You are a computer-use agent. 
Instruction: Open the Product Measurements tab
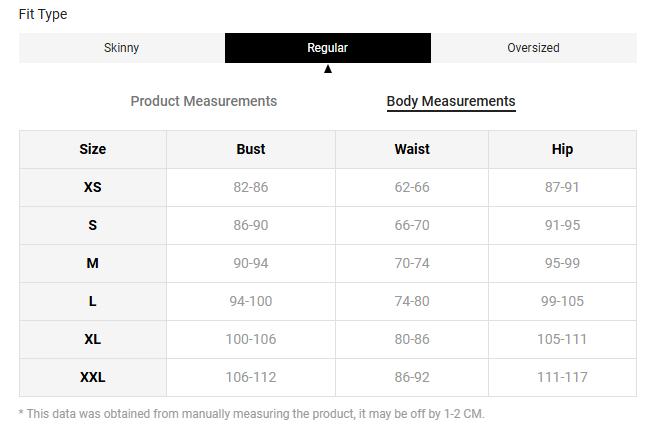[204, 101]
